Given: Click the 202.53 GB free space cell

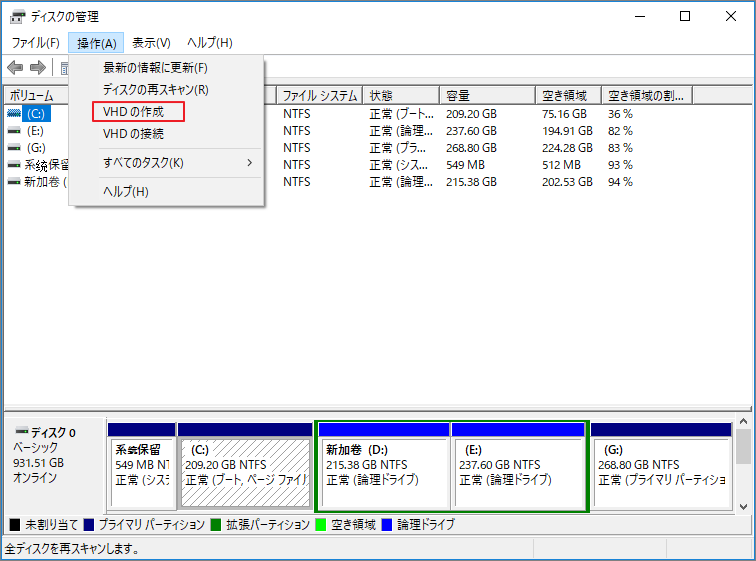Looking at the screenshot, I should coord(567,182).
